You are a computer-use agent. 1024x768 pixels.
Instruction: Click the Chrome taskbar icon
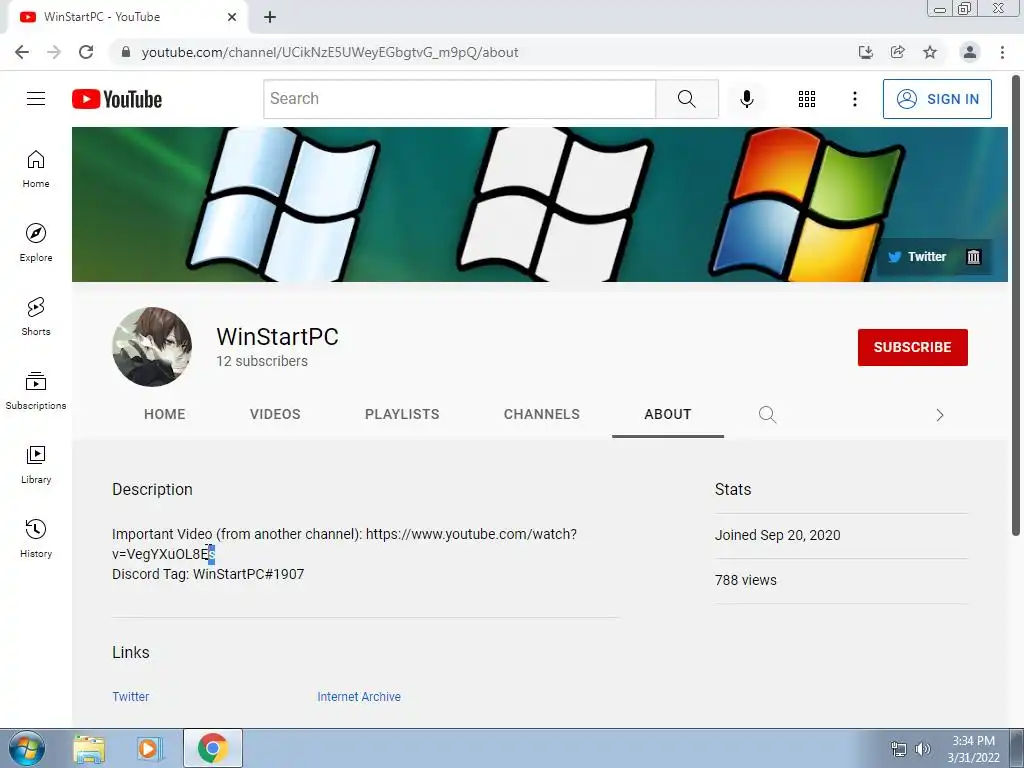[x=212, y=748]
